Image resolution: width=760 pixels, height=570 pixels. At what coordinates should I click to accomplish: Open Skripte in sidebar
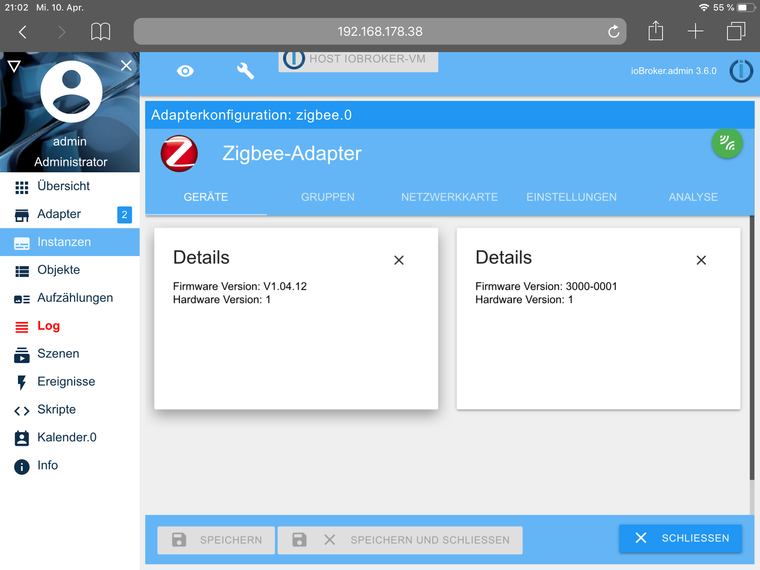click(x=70, y=410)
